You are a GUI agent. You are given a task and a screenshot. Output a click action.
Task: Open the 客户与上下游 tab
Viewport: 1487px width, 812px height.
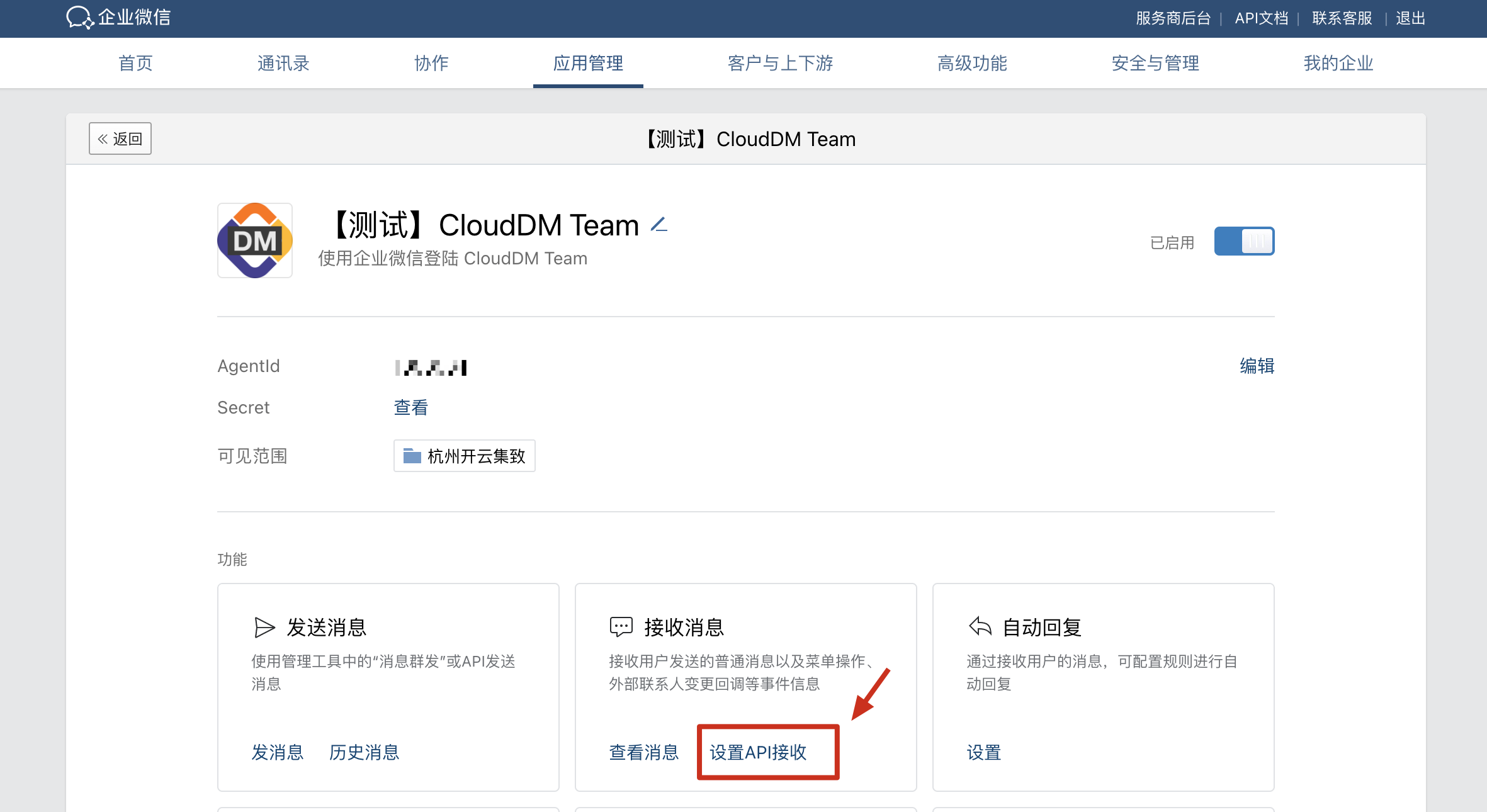780,63
